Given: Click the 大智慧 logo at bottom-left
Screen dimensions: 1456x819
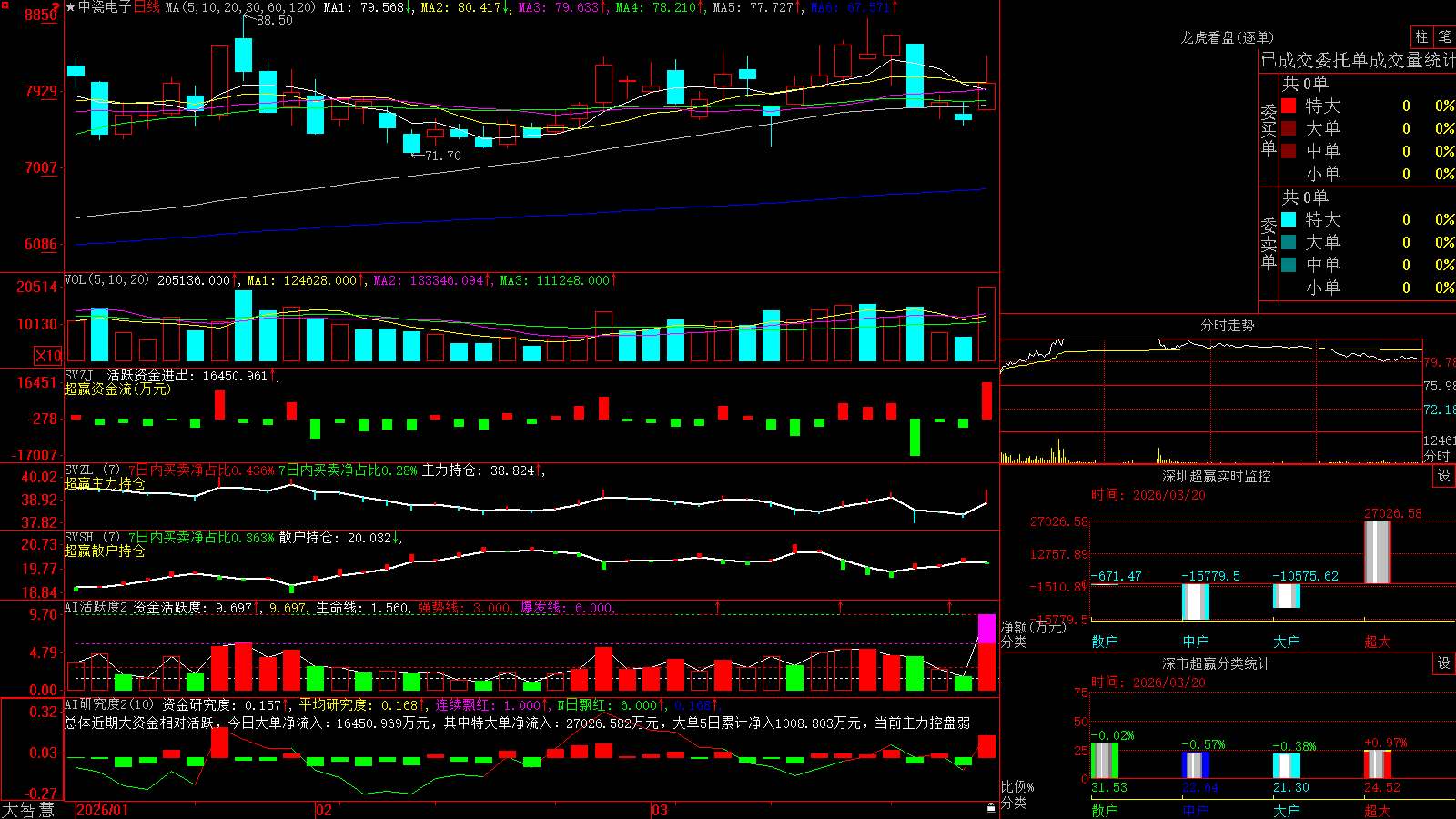Looking at the screenshot, I should [x=28, y=810].
